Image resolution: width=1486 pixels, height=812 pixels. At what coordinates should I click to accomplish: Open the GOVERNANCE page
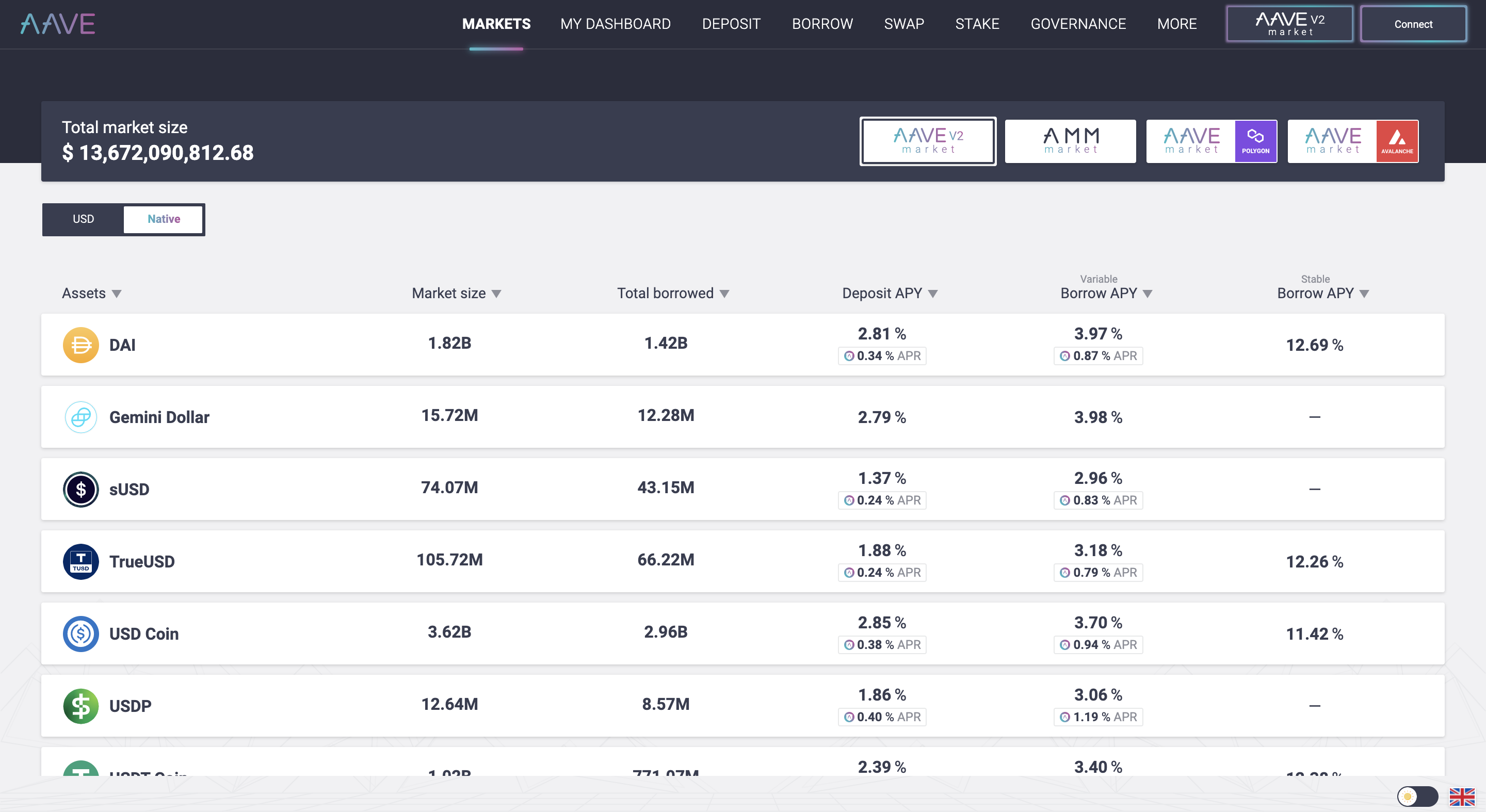tap(1078, 24)
